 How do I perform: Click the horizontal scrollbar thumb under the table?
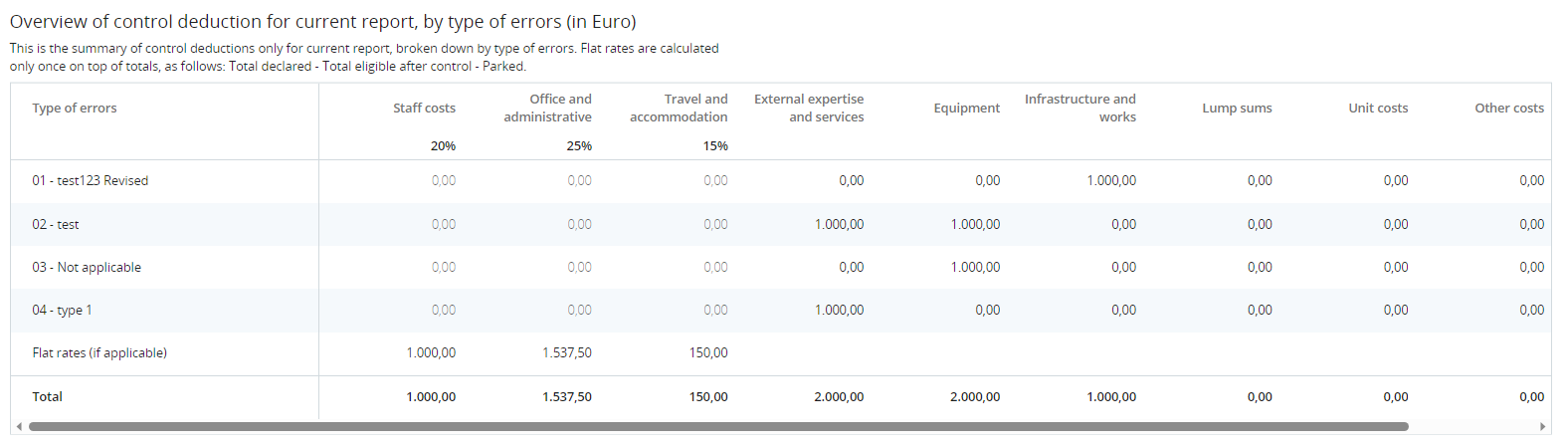tap(716, 426)
